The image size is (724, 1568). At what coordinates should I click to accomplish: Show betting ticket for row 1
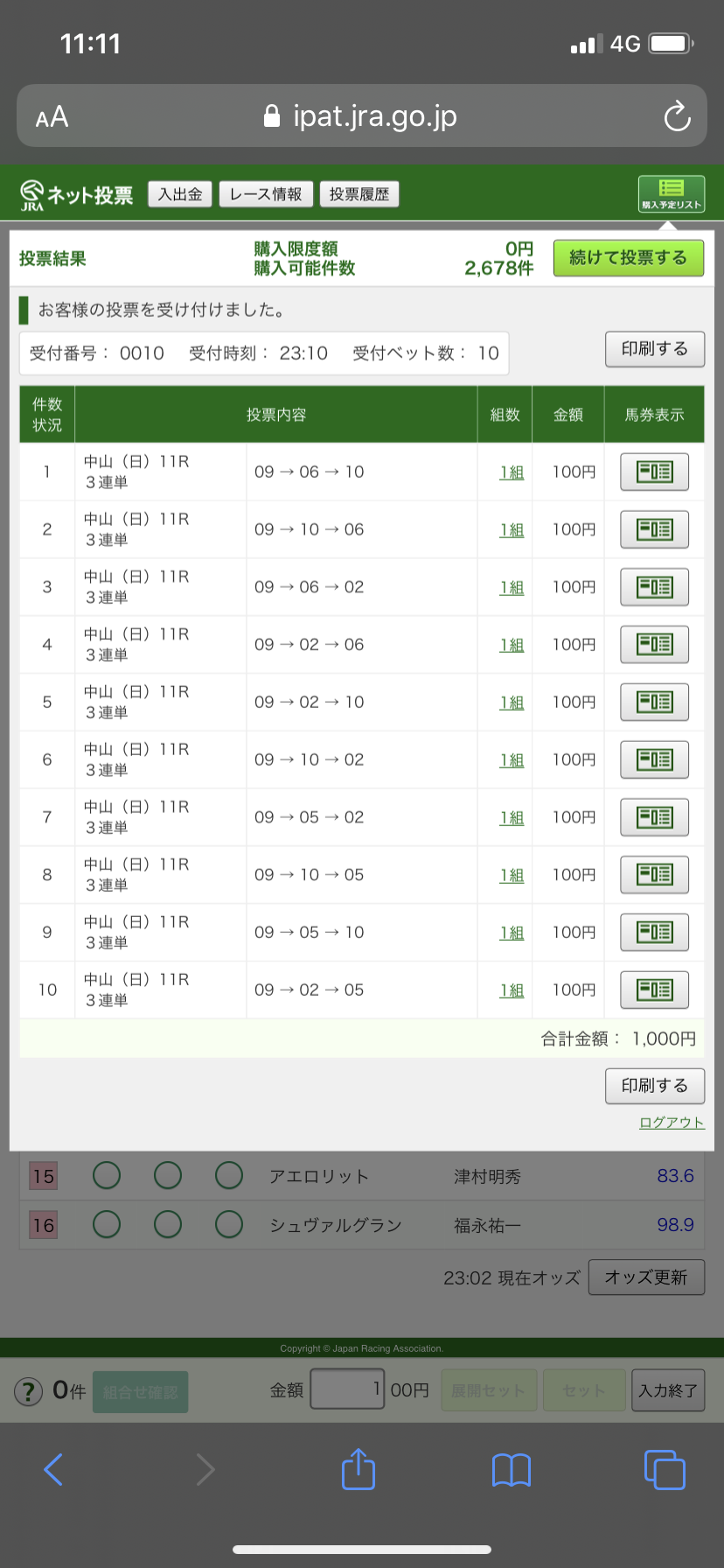click(654, 472)
